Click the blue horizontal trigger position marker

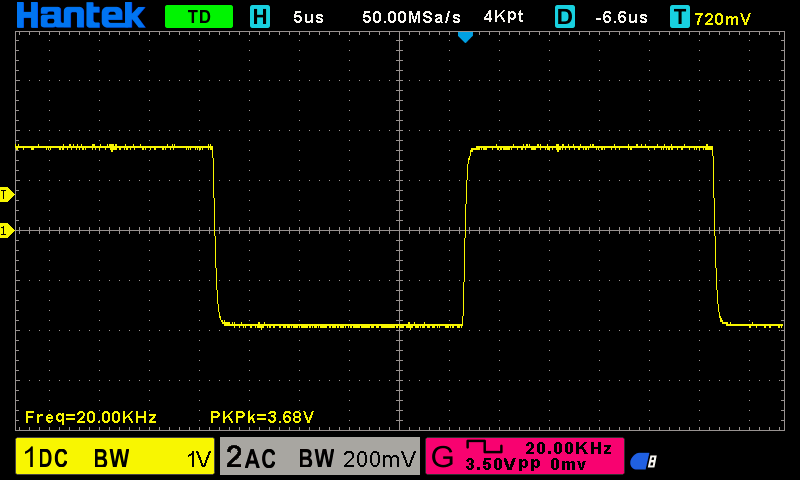pos(465,37)
